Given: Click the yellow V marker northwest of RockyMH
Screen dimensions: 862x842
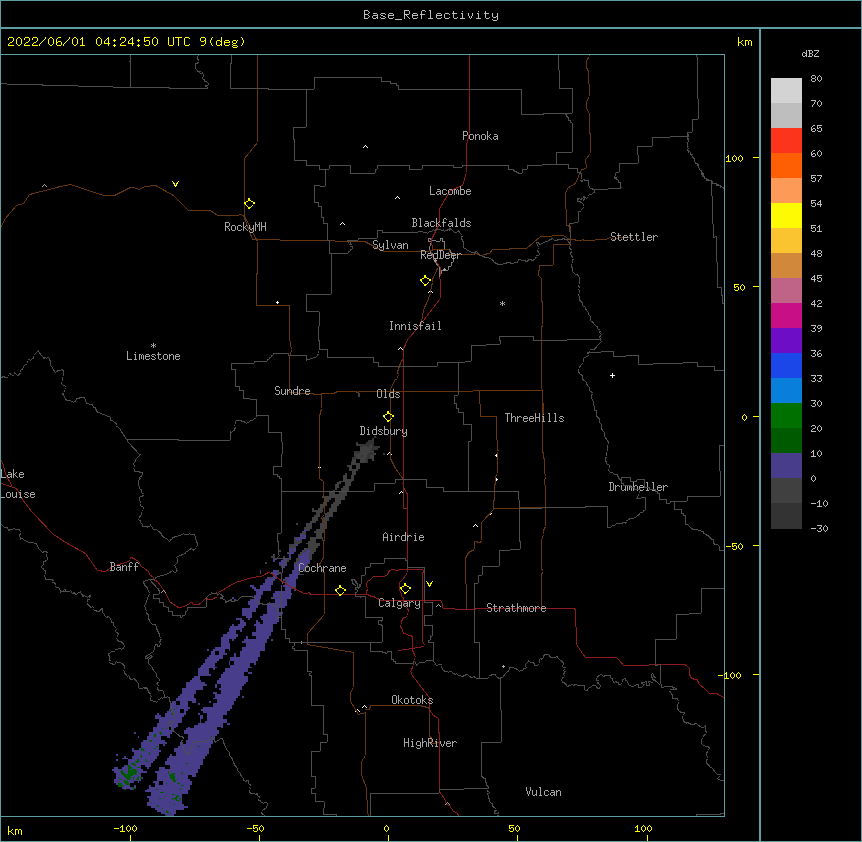Looking at the screenshot, I should click(x=175, y=184).
